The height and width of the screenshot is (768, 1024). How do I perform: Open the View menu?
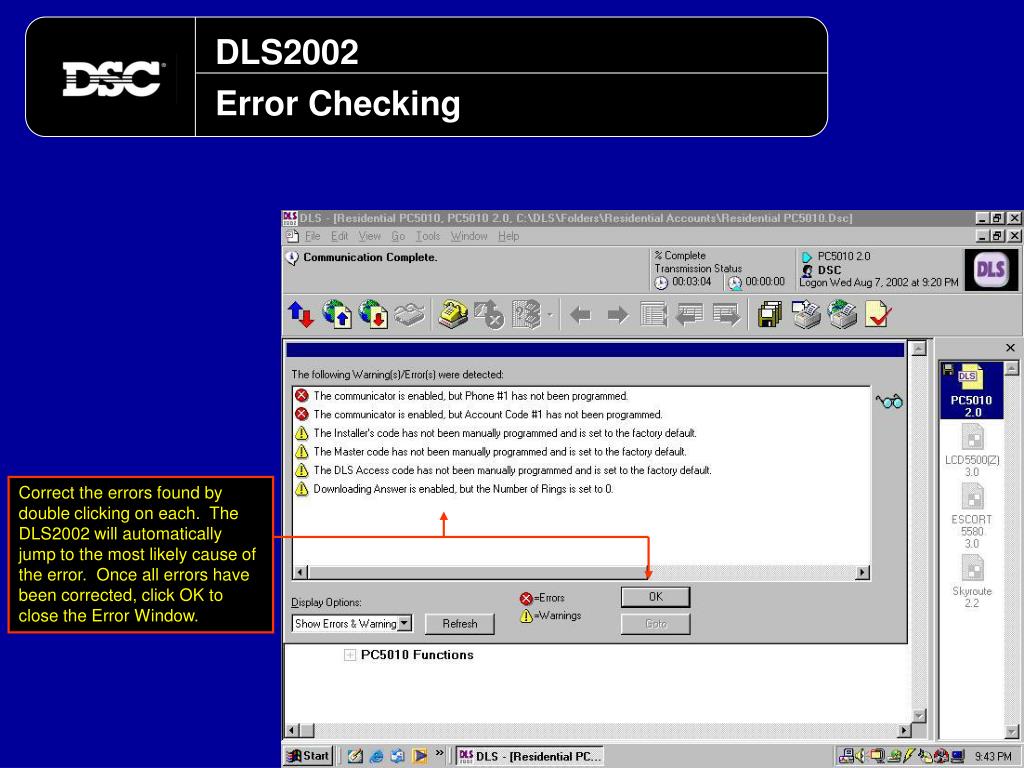(x=369, y=236)
